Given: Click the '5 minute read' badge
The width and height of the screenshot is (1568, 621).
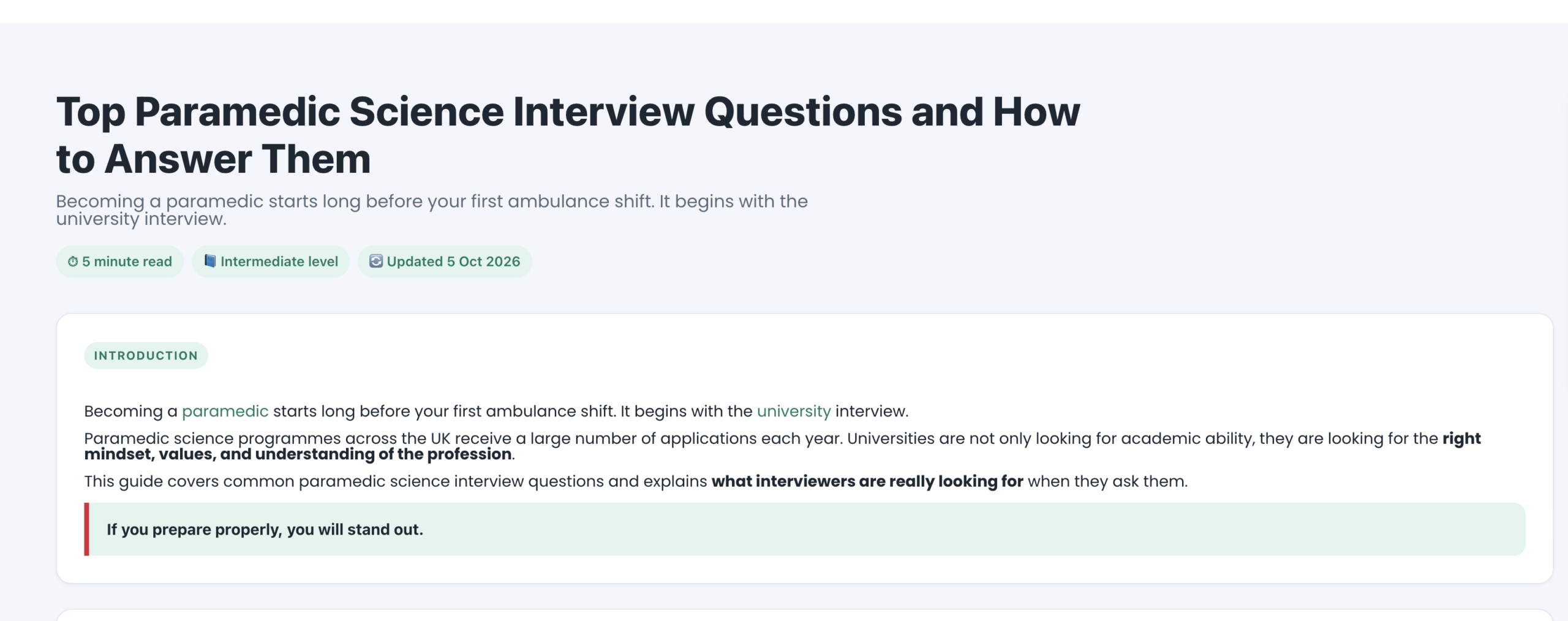Looking at the screenshot, I should coord(120,262).
